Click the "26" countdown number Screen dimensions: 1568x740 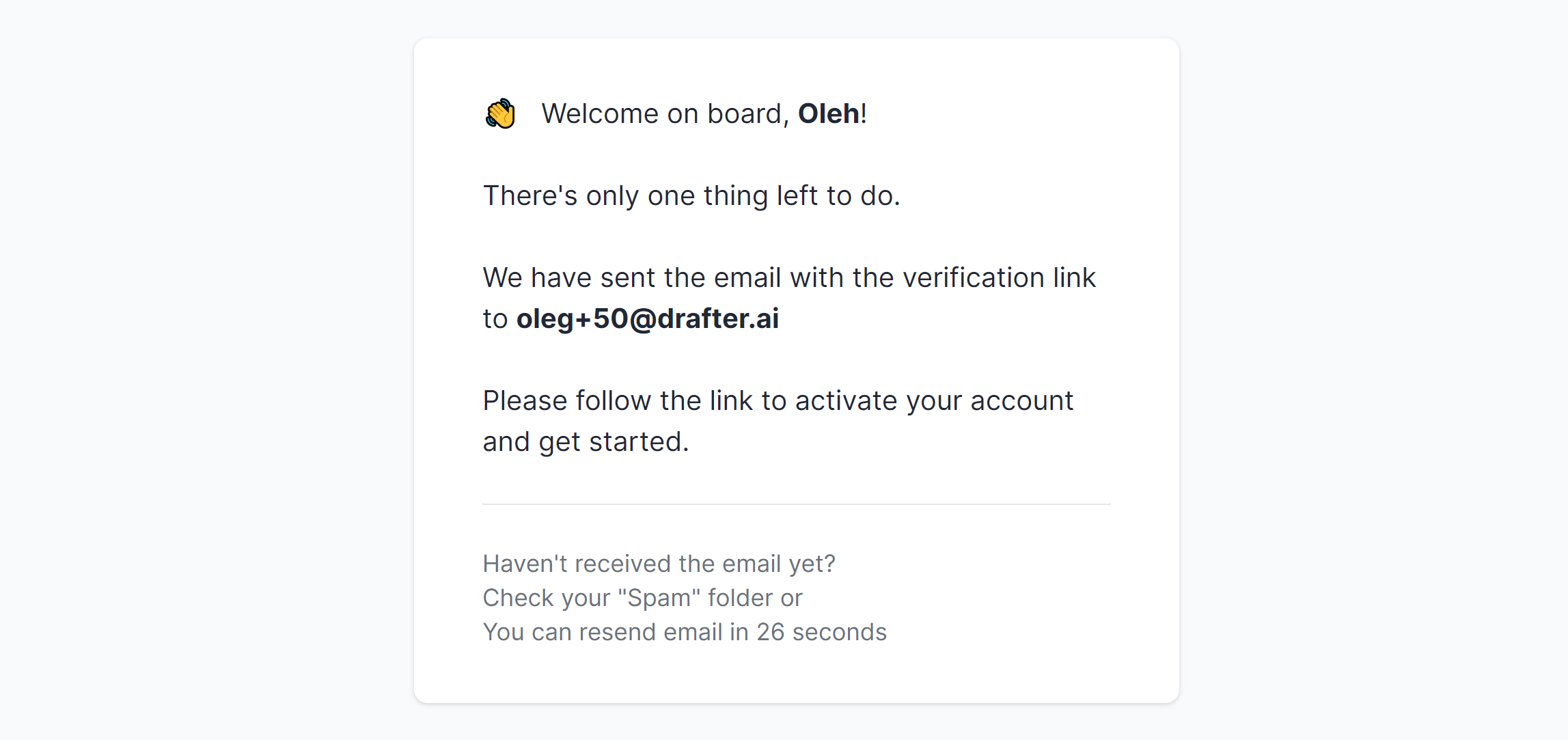pos(770,632)
